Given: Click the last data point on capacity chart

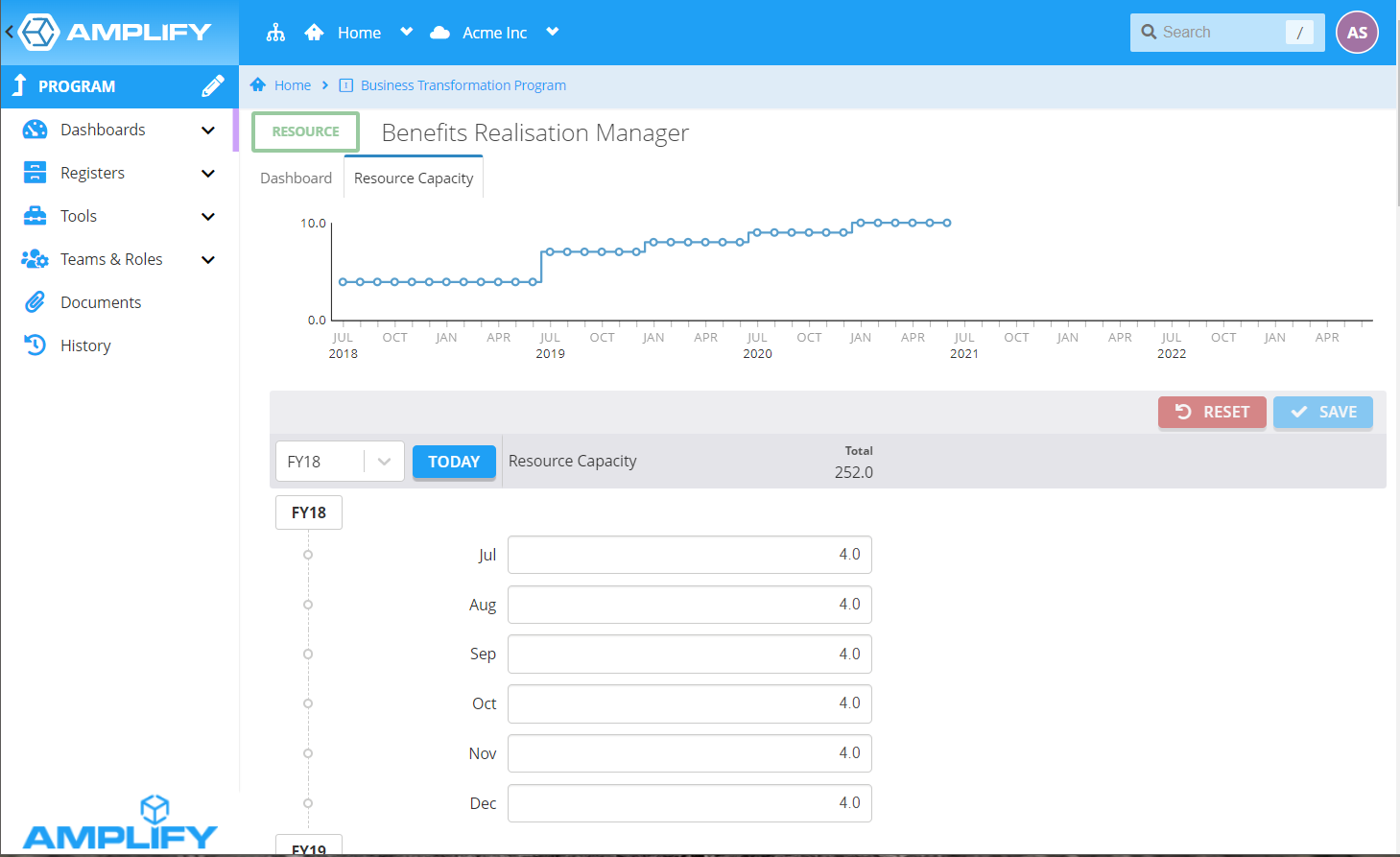Looking at the screenshot, I should coord(947,223).
